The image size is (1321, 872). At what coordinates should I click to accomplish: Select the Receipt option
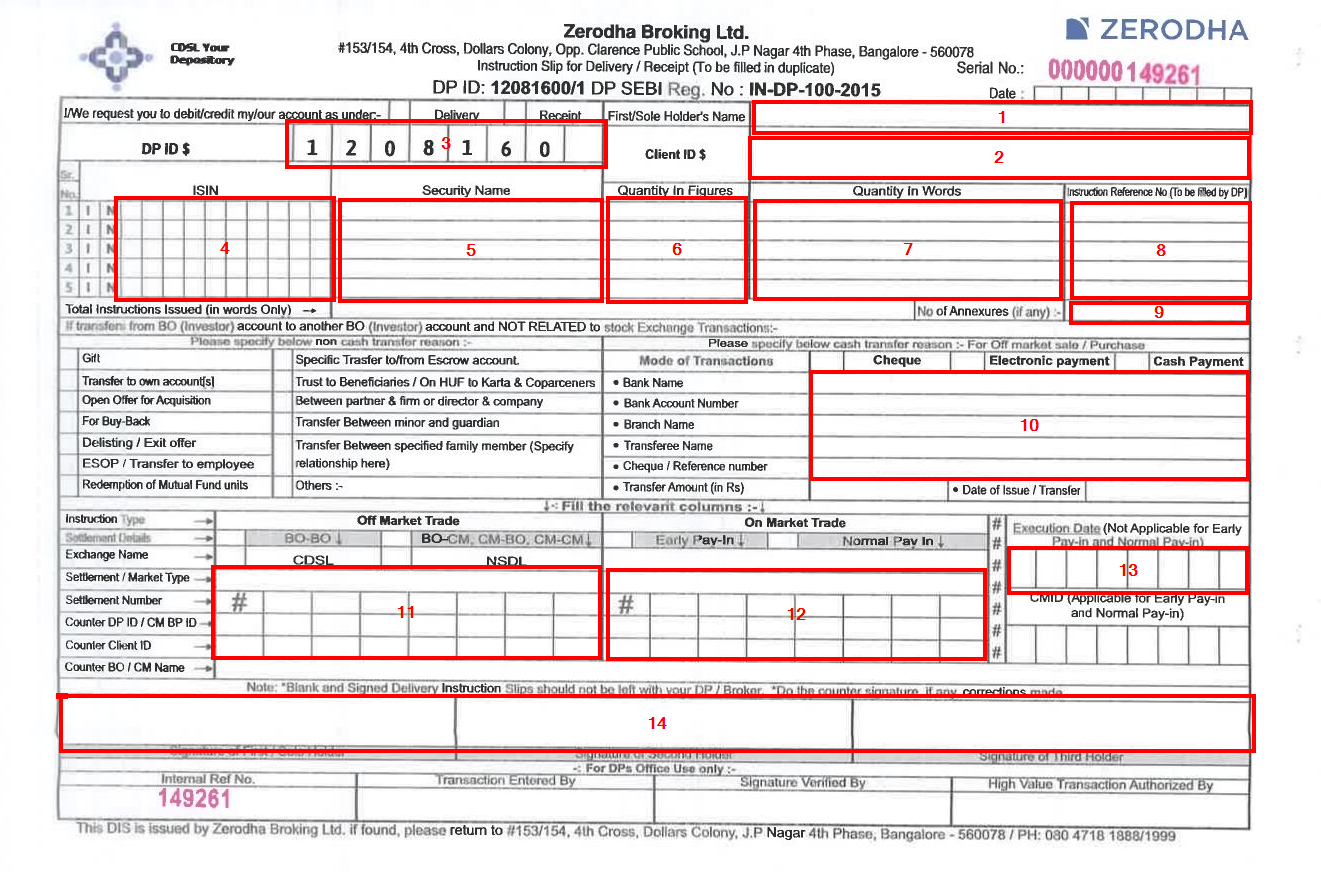pyautogui.click(x=560, y=115)
